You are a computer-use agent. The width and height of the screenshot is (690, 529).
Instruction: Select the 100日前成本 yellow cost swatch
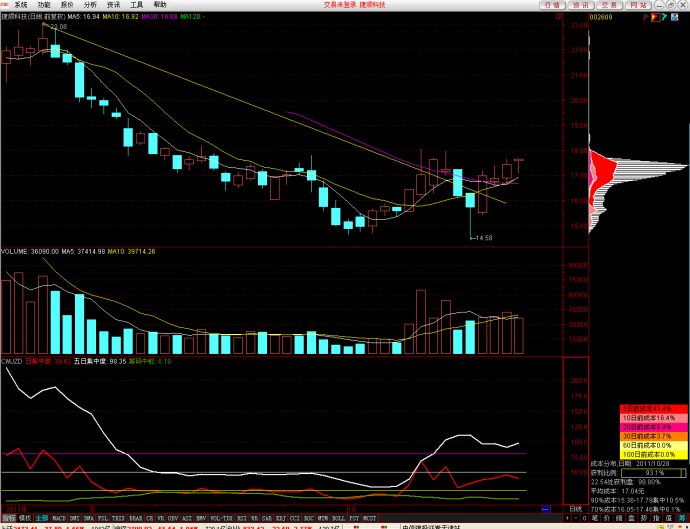[648, 454]
